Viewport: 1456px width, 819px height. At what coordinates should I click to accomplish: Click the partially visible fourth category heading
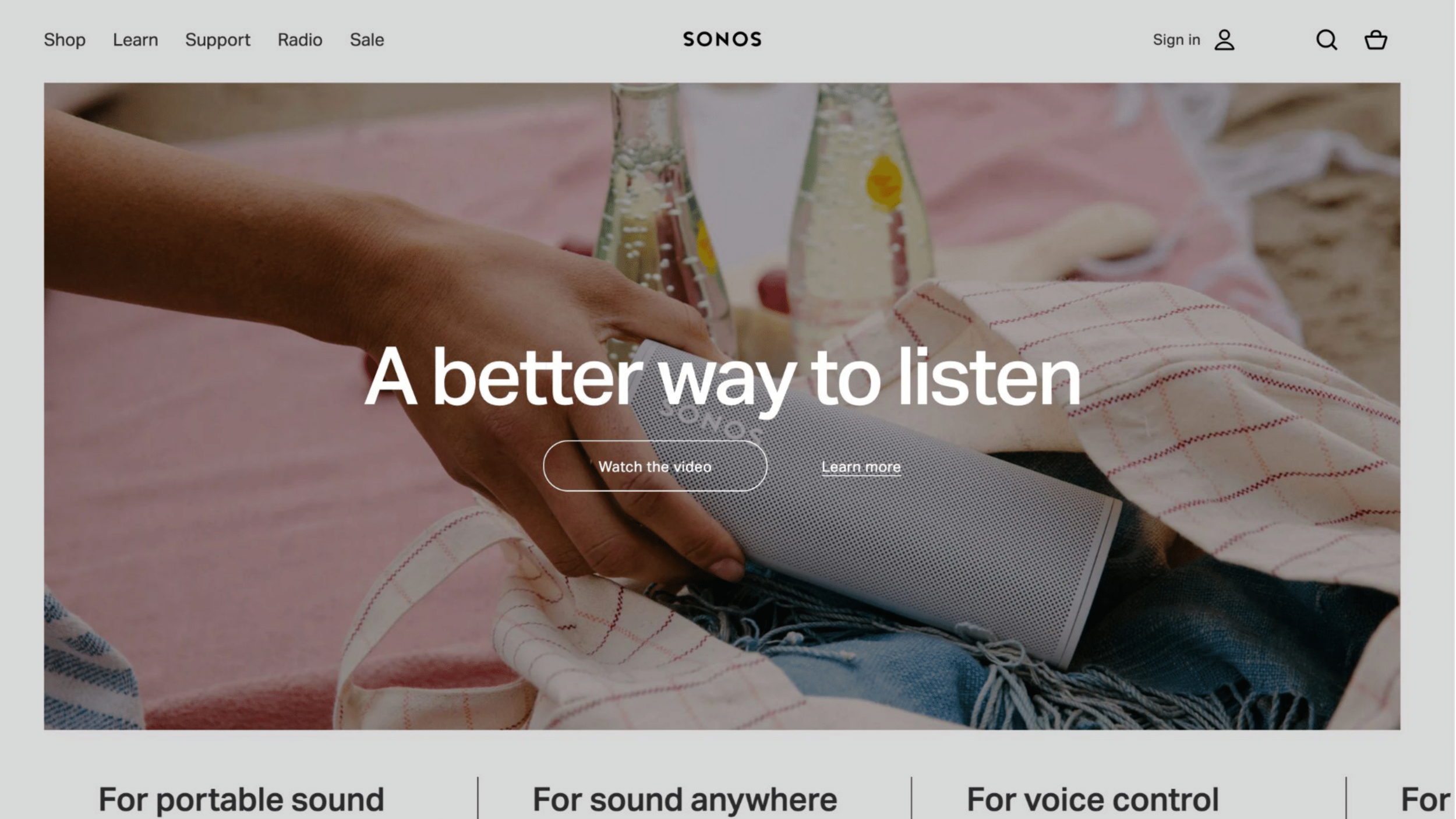tap(1427, 799)
